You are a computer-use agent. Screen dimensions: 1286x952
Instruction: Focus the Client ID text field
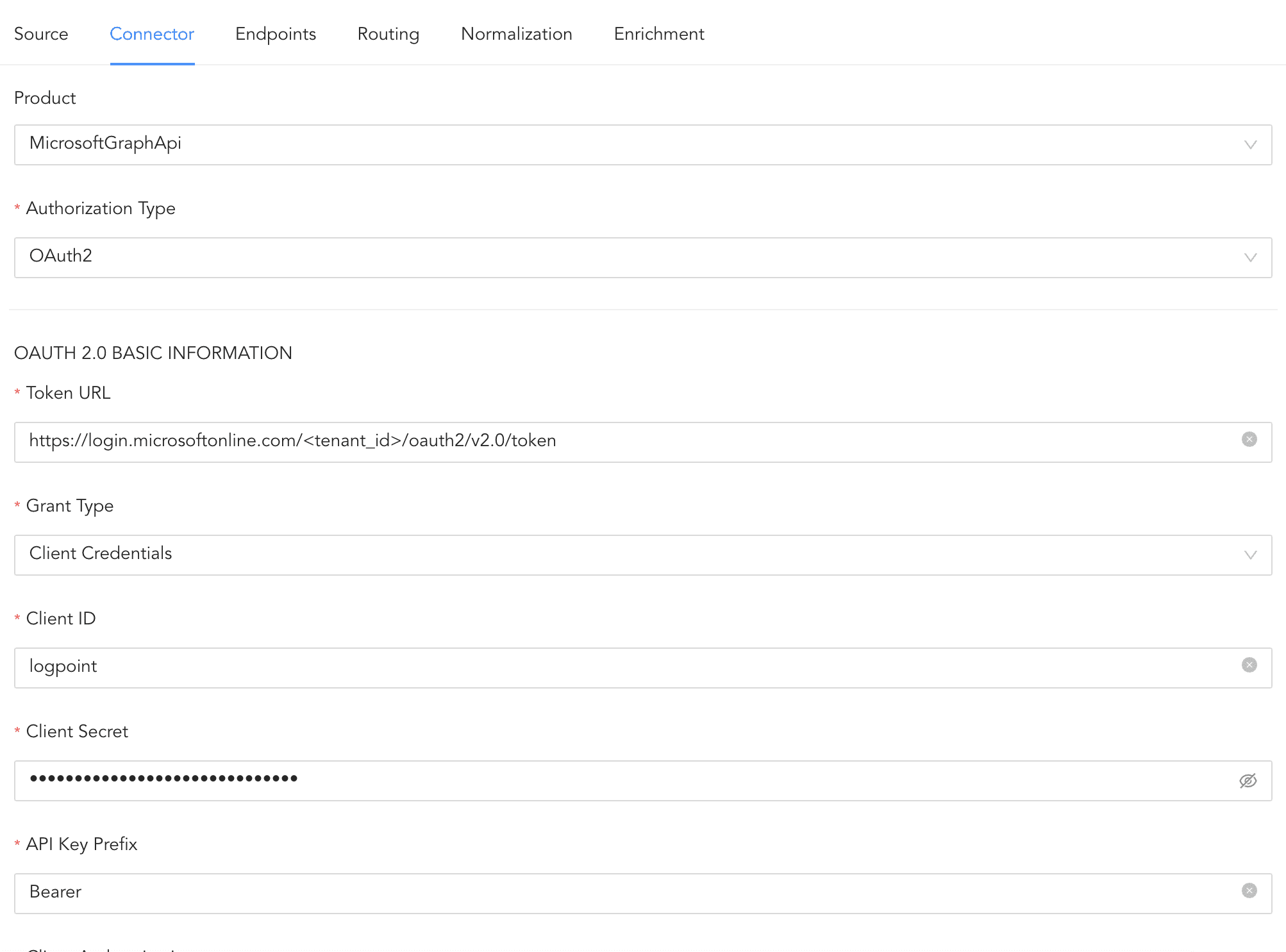pos(577,667)
